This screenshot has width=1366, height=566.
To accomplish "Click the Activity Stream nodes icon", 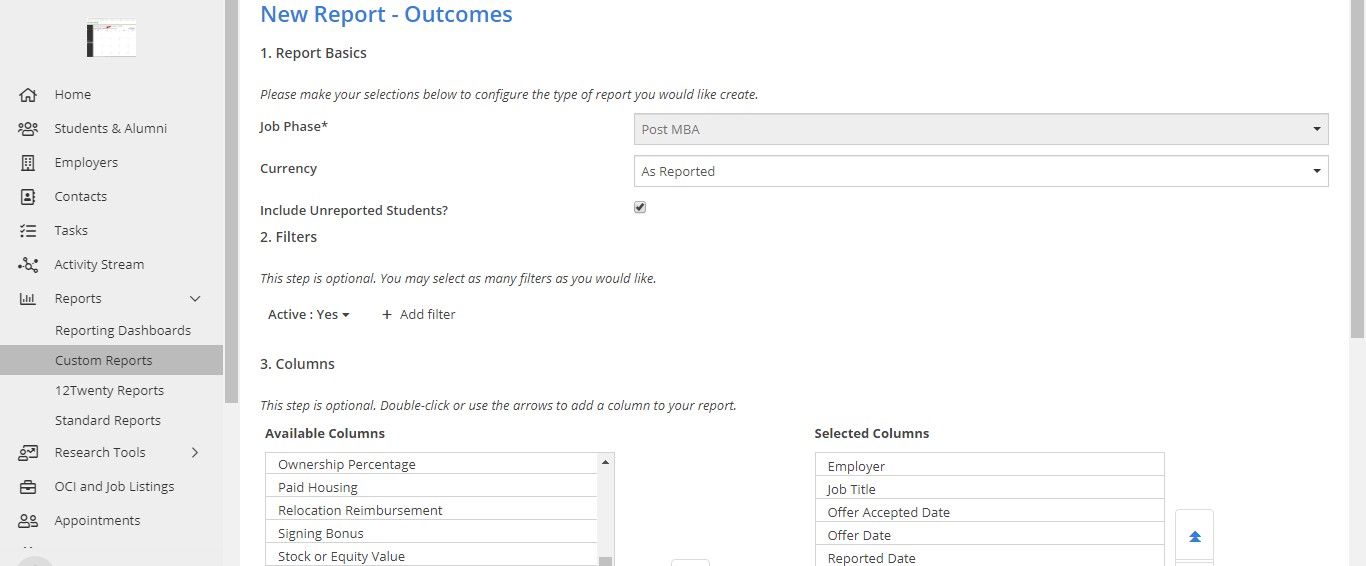I will [28, 265].
